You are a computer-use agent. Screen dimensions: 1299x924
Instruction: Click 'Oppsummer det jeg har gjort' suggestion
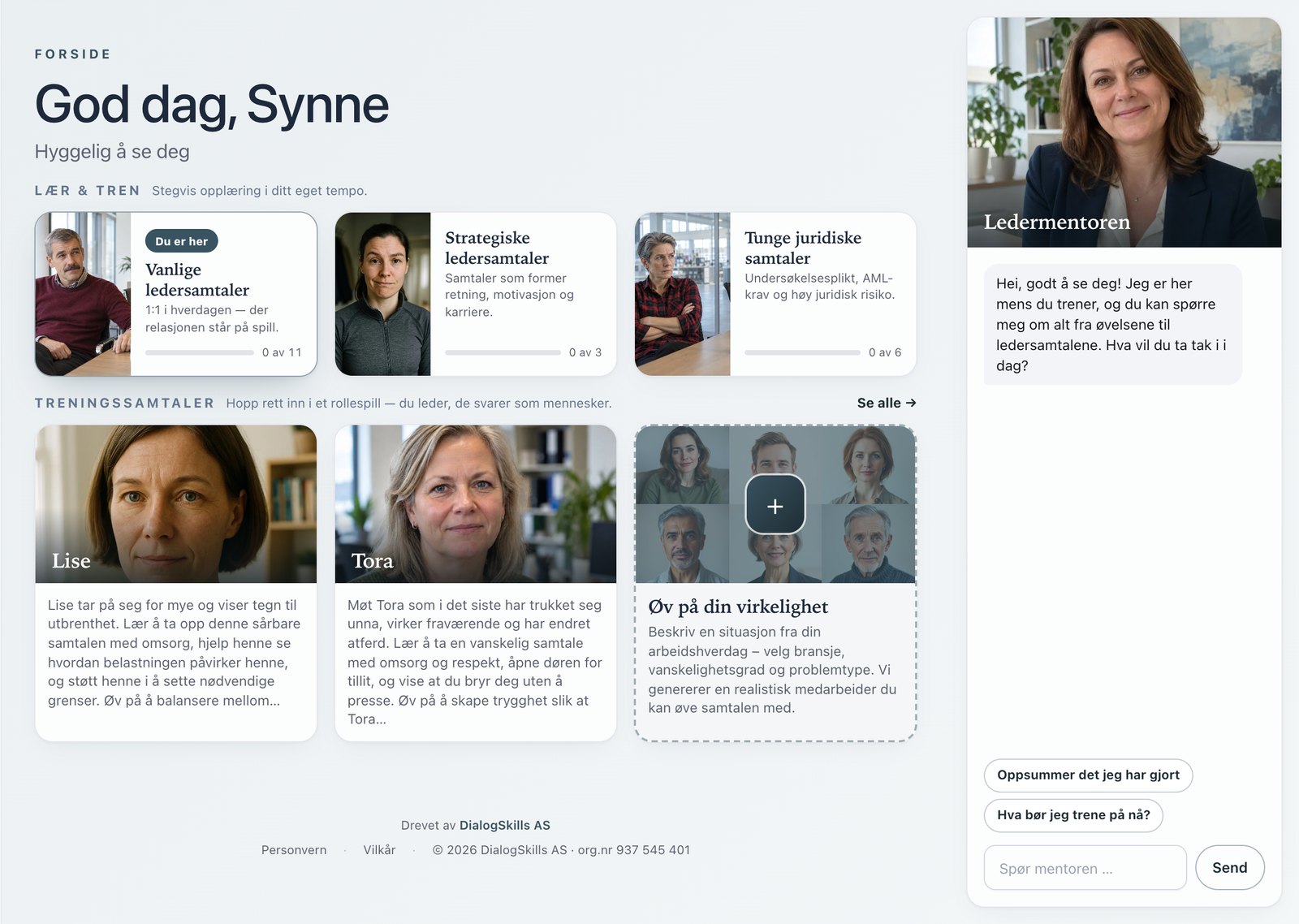tap(1088, 775)
